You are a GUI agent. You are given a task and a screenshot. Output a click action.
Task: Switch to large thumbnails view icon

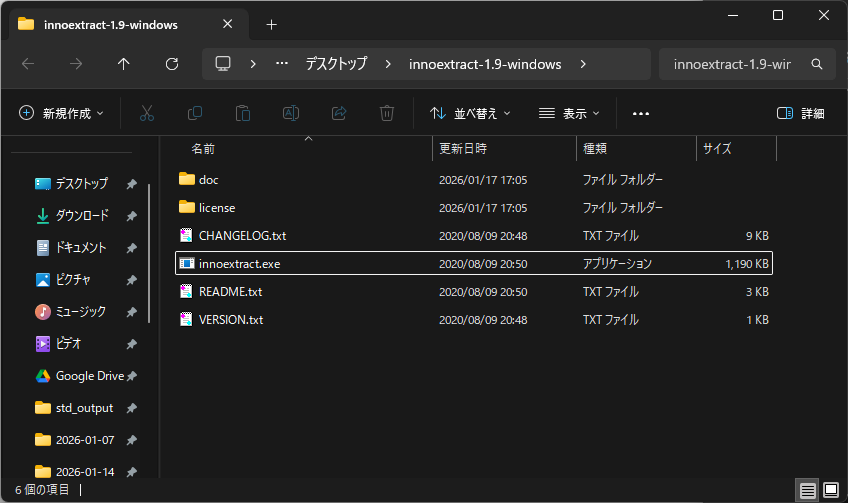click(831, 490)
